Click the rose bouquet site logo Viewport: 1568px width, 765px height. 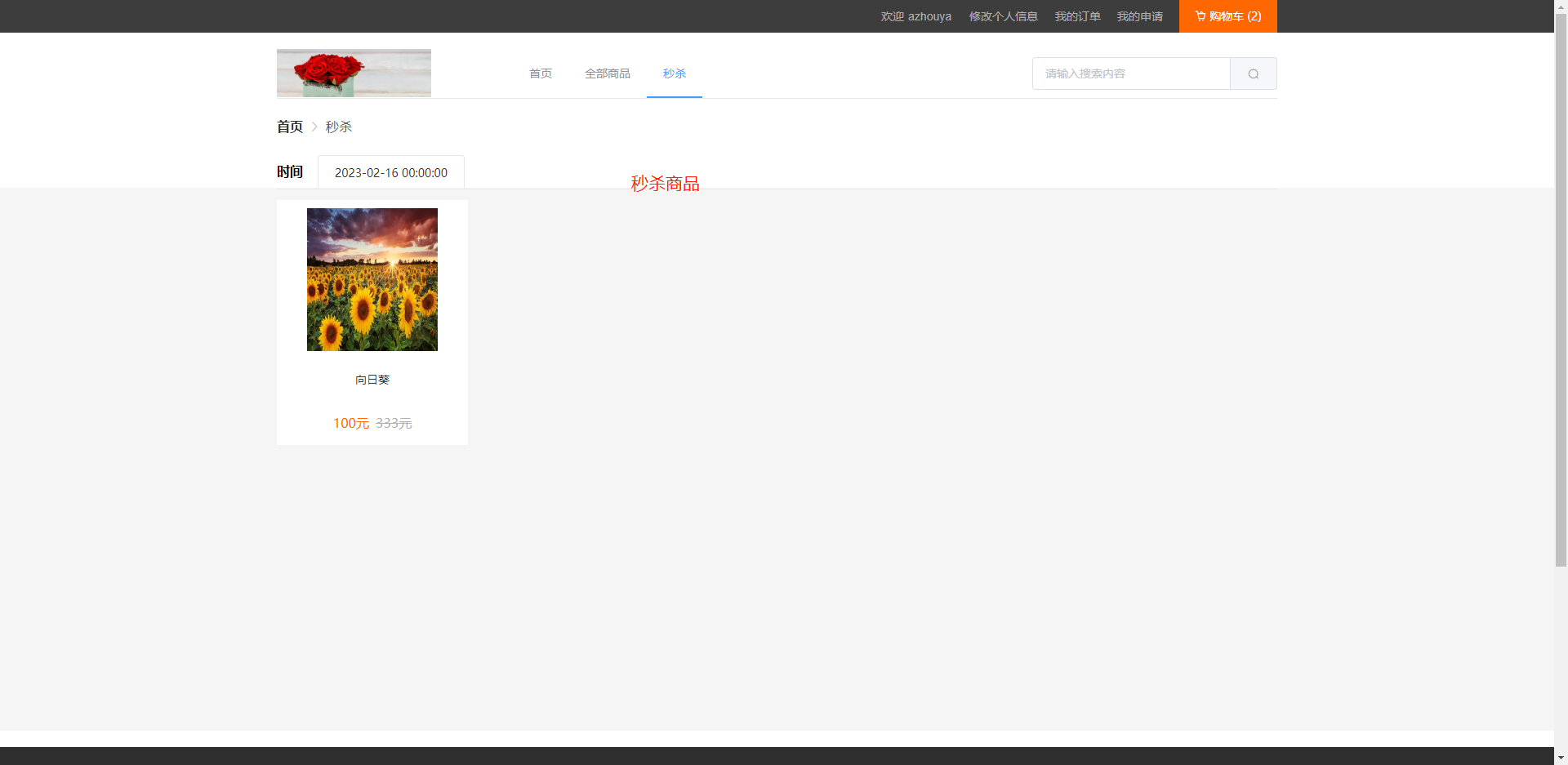(353, 73)
